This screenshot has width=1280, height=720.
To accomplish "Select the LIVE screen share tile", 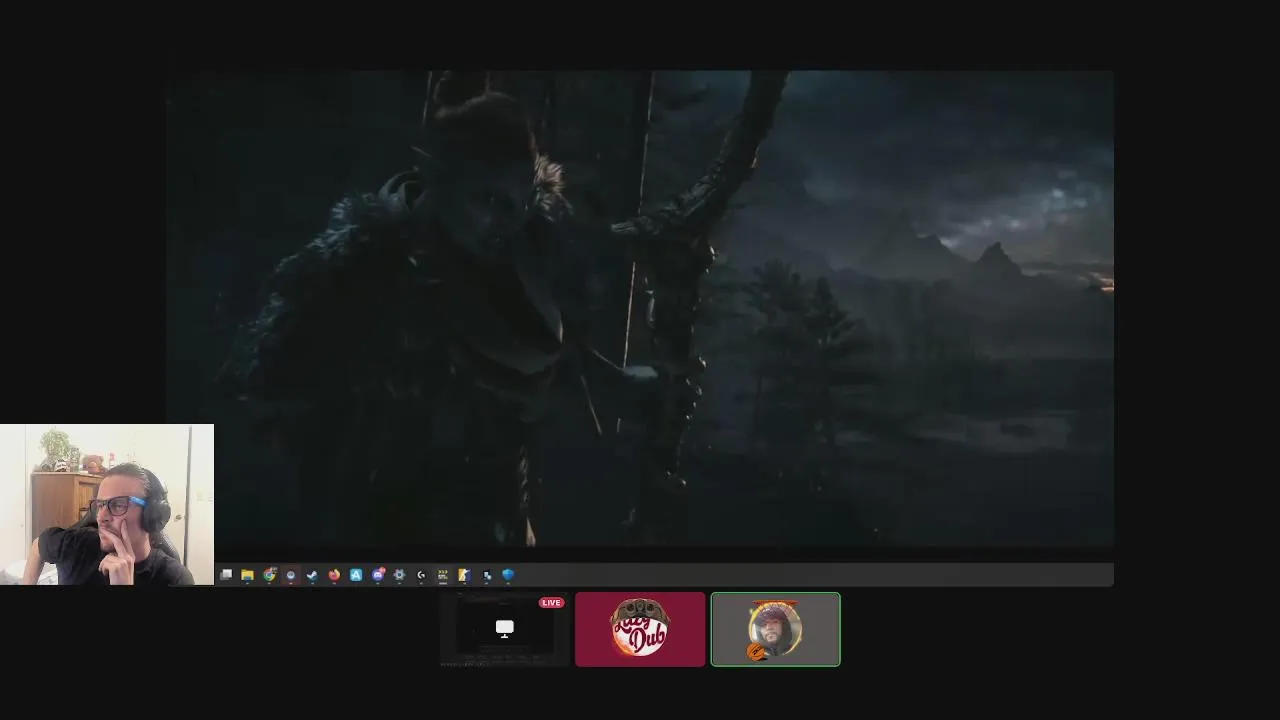I will [x=504, y=629].
